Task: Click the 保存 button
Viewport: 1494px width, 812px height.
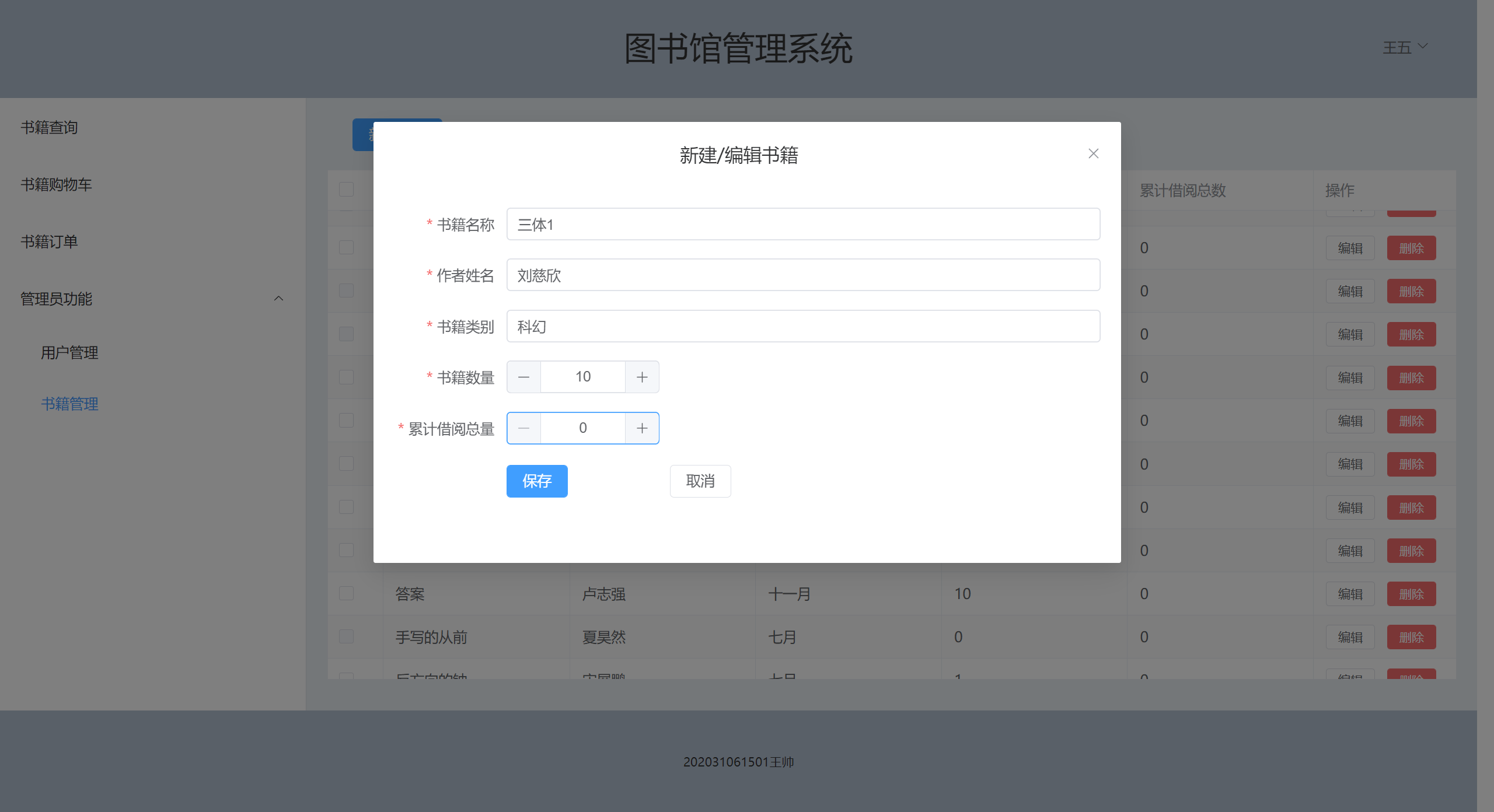Action: 536,481
